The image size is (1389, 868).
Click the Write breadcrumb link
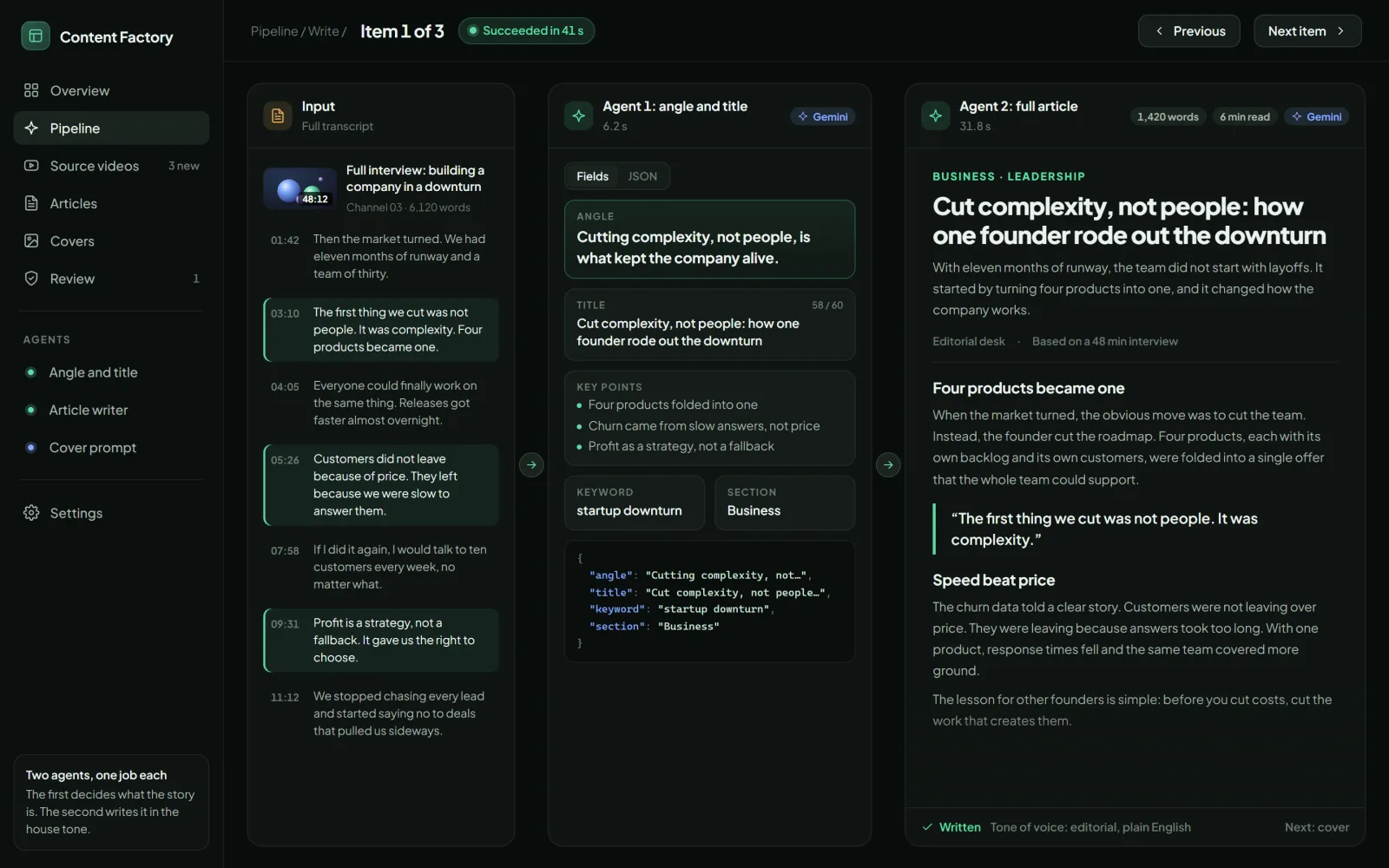[324, 31]
